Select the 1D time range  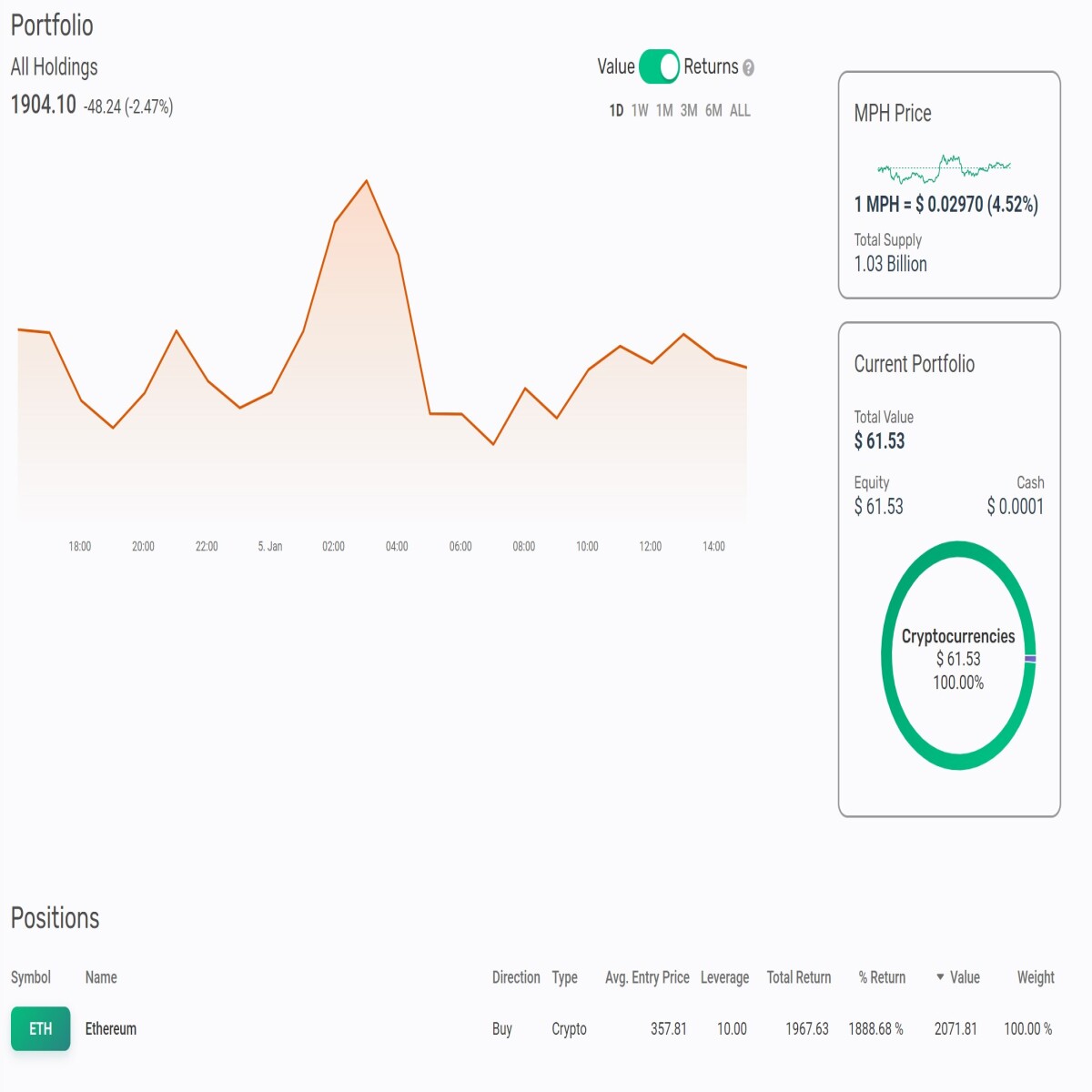[616, 110]
